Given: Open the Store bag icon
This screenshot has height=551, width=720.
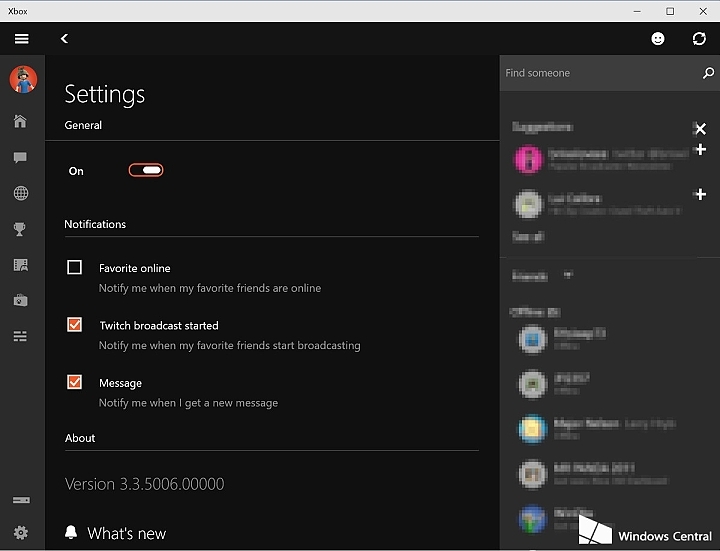Looking at the screenshot, I should (x=21, y=300).
